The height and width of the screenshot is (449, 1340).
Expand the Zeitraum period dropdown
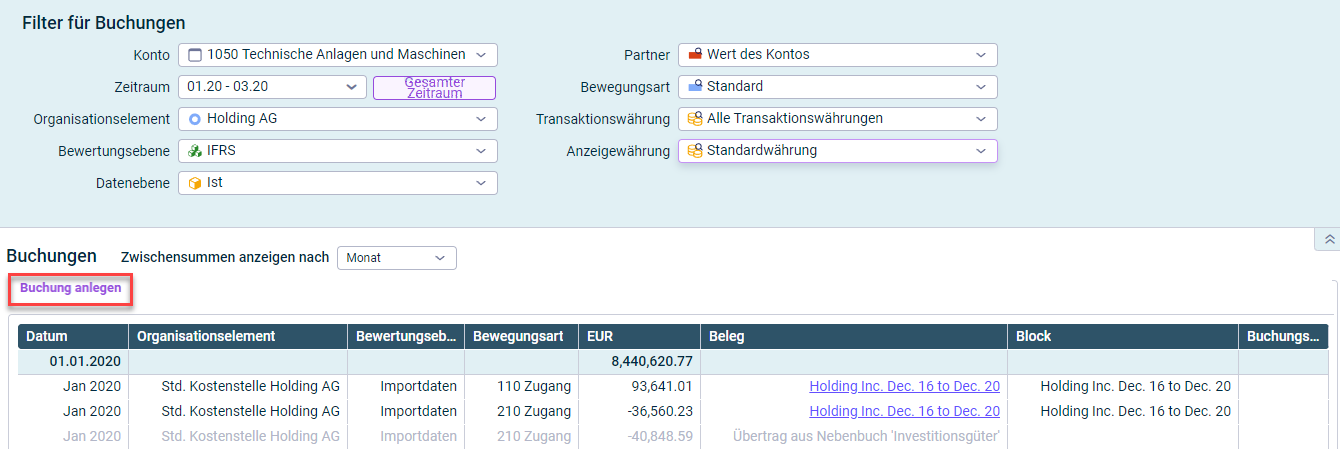pyautogui.click(x=350, y=87)
